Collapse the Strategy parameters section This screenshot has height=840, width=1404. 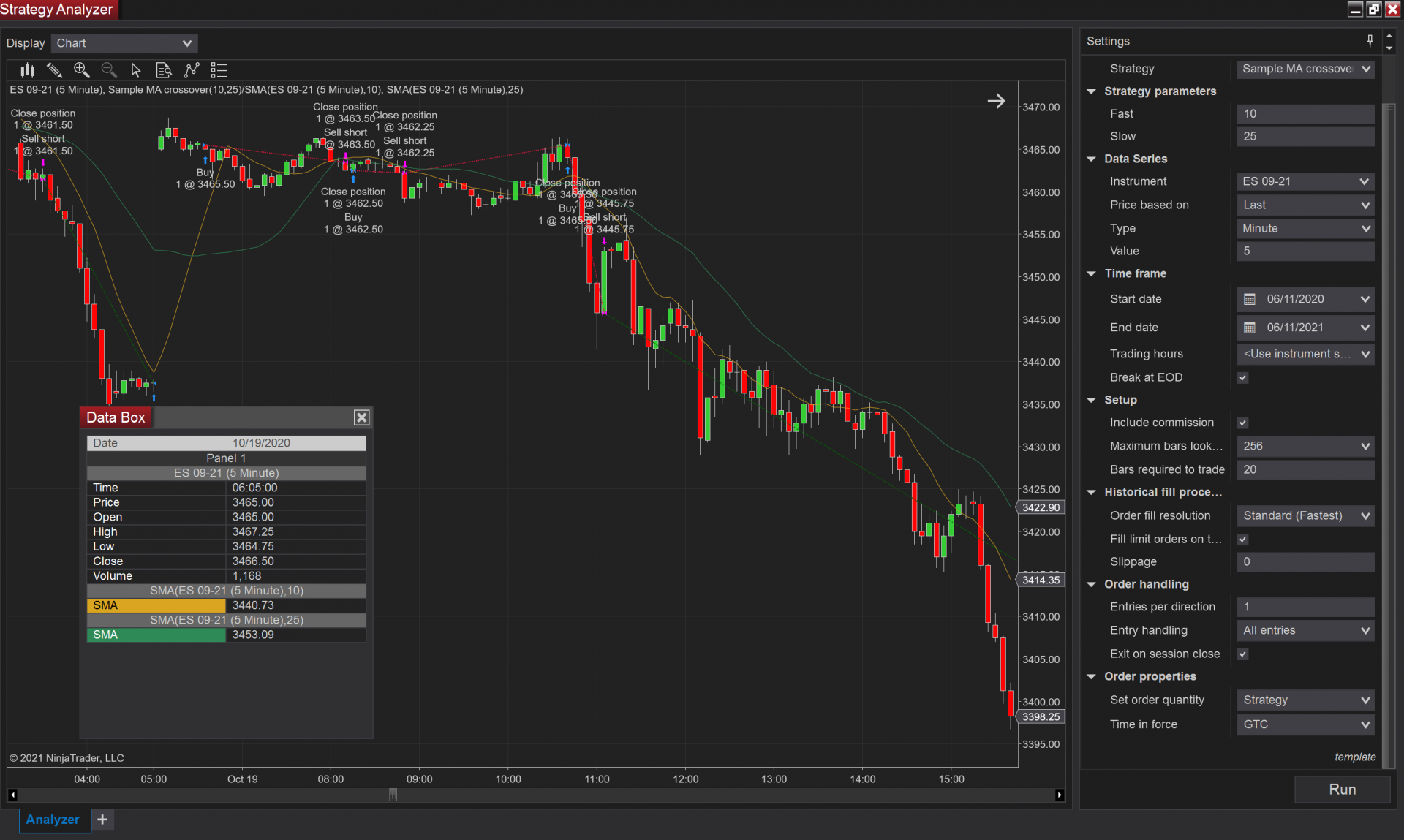[x=1091, y=91]
